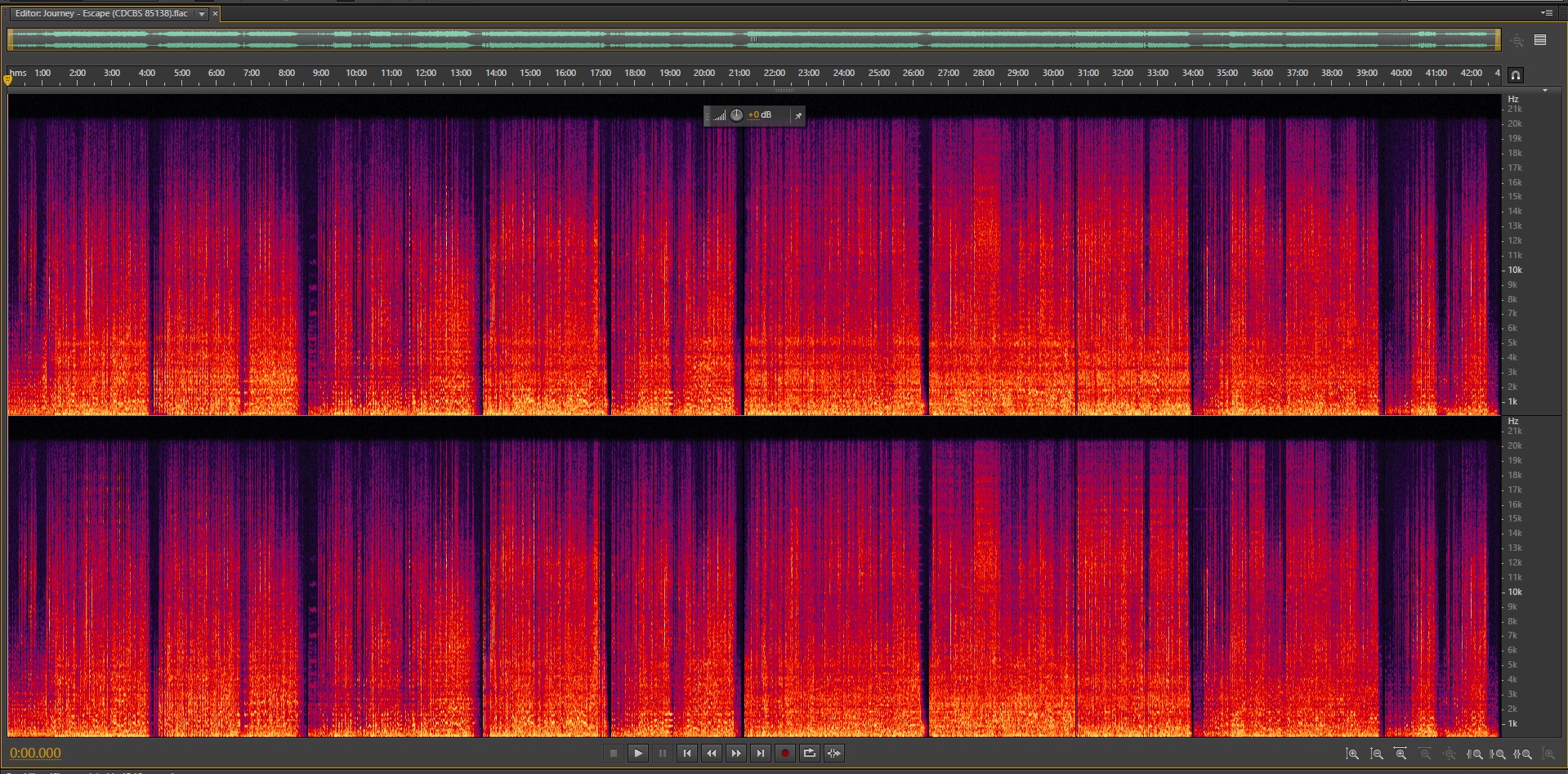Click the red Record button
The height and width of the screenshot is (774, 1568).
(784, 754)
